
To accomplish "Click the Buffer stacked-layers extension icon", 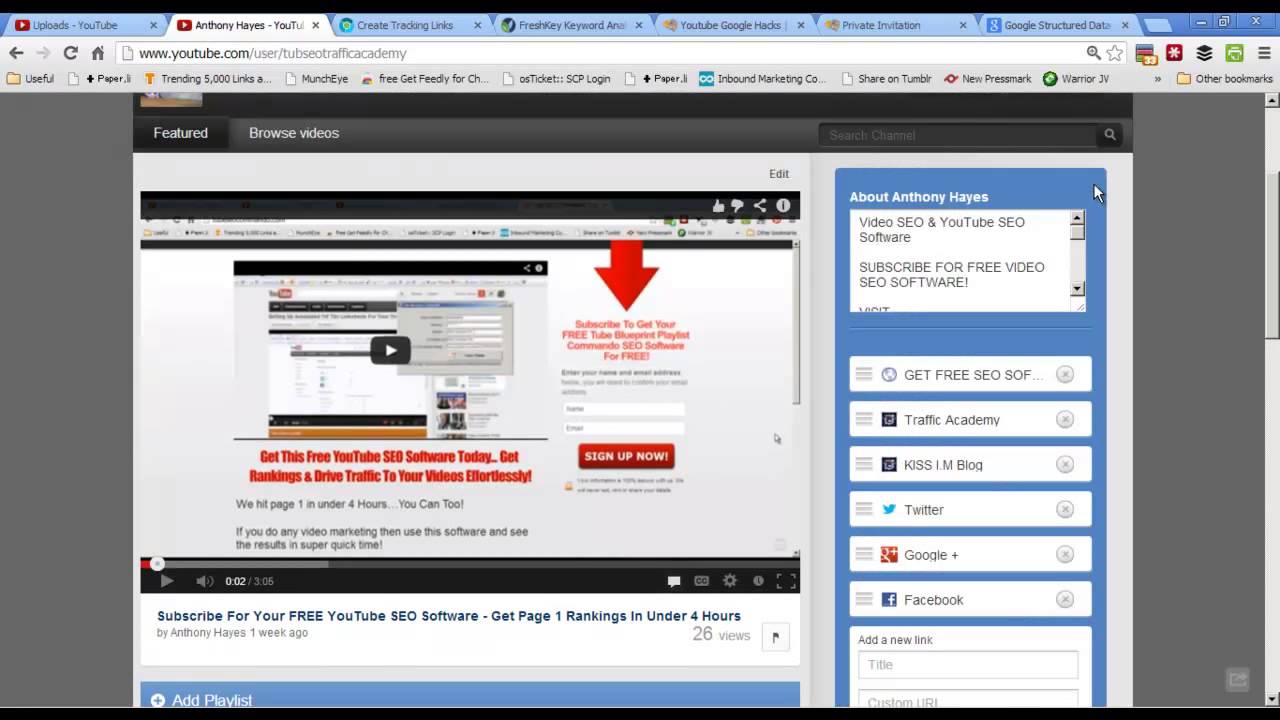I will click(x=1205, y=53).
